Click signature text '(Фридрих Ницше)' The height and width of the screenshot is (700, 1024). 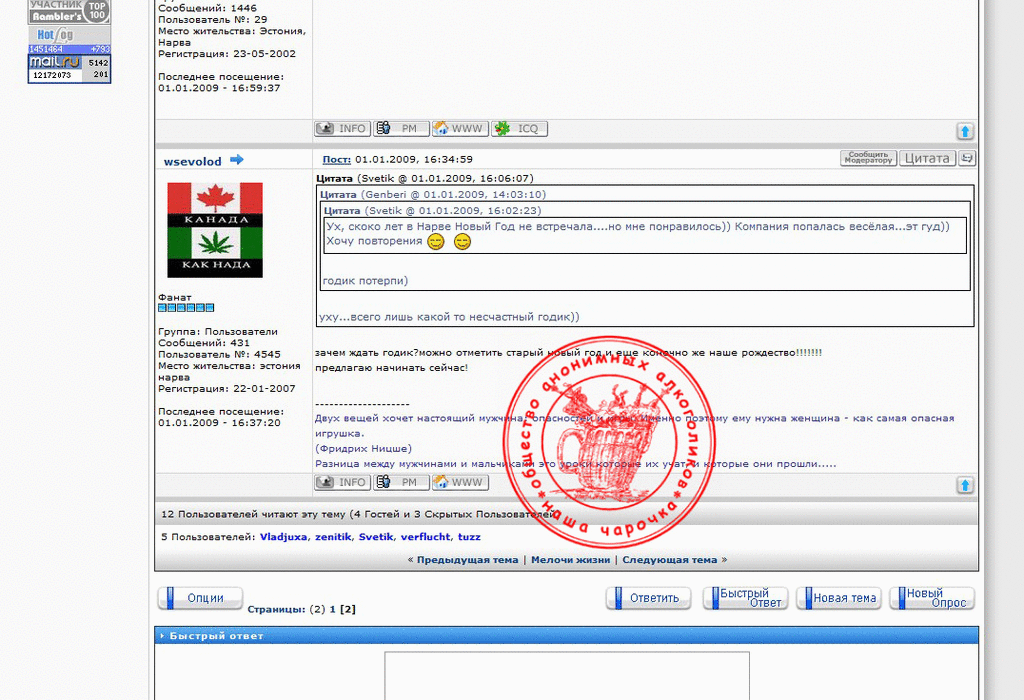363,449
